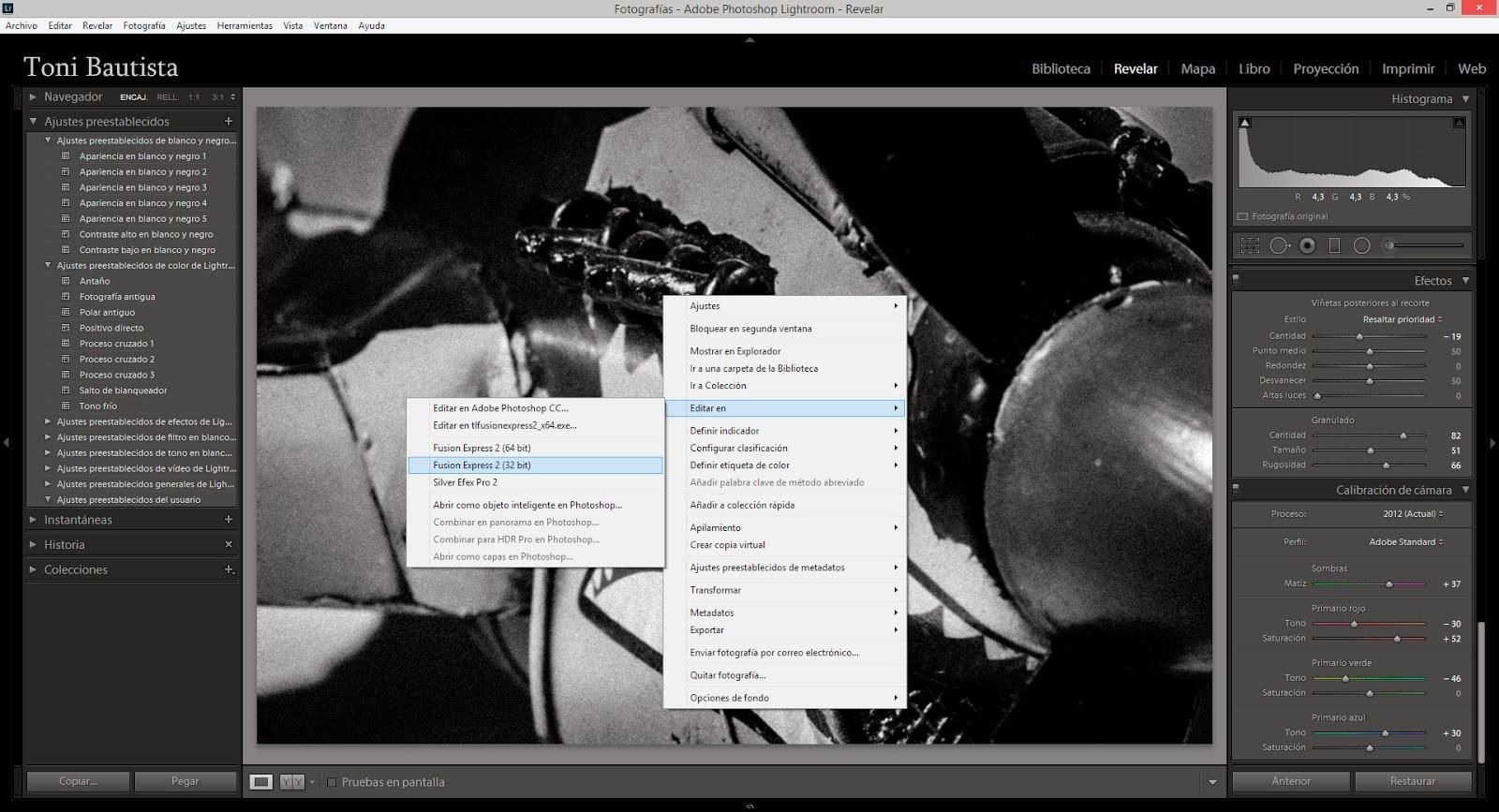1499x812 pixels.
Task: Click preset icon for Salto de blanqueador
Action: pos(66,391)
